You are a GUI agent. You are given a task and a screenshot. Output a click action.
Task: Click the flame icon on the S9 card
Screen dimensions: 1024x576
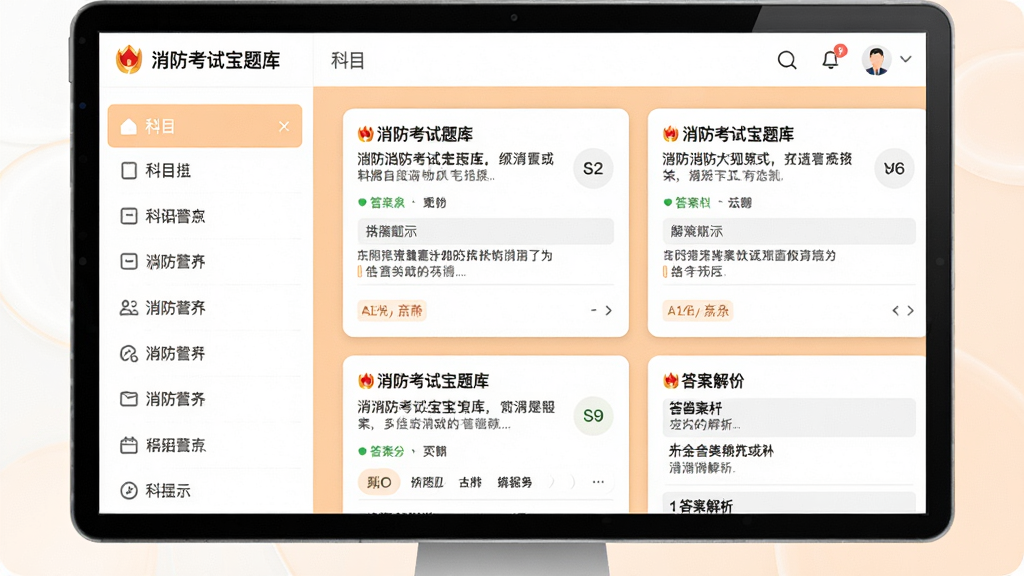point(366,381)
